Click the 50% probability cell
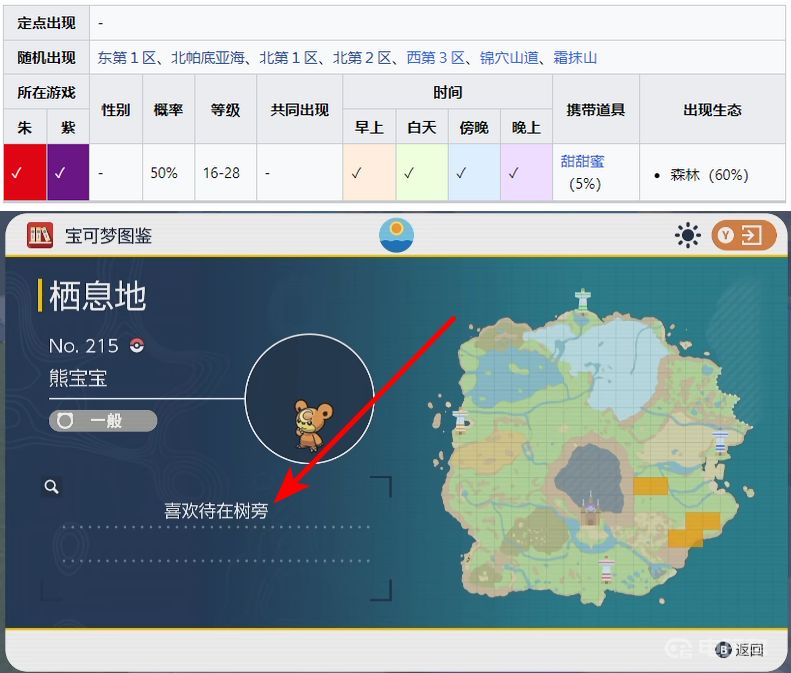791x673 pixels. (x=168, y=172)
